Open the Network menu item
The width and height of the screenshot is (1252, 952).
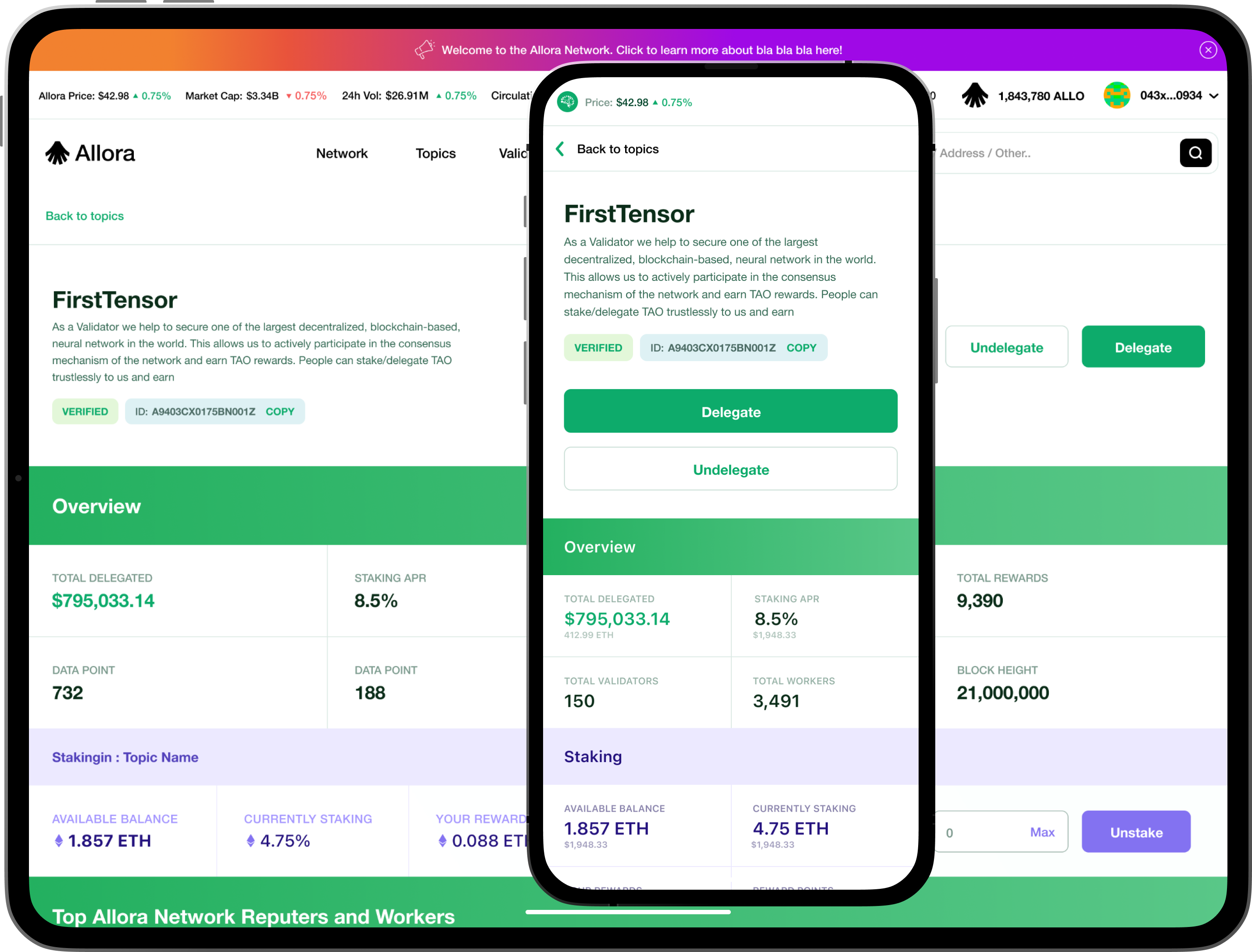pyautogui.click(x=342, y=154)
